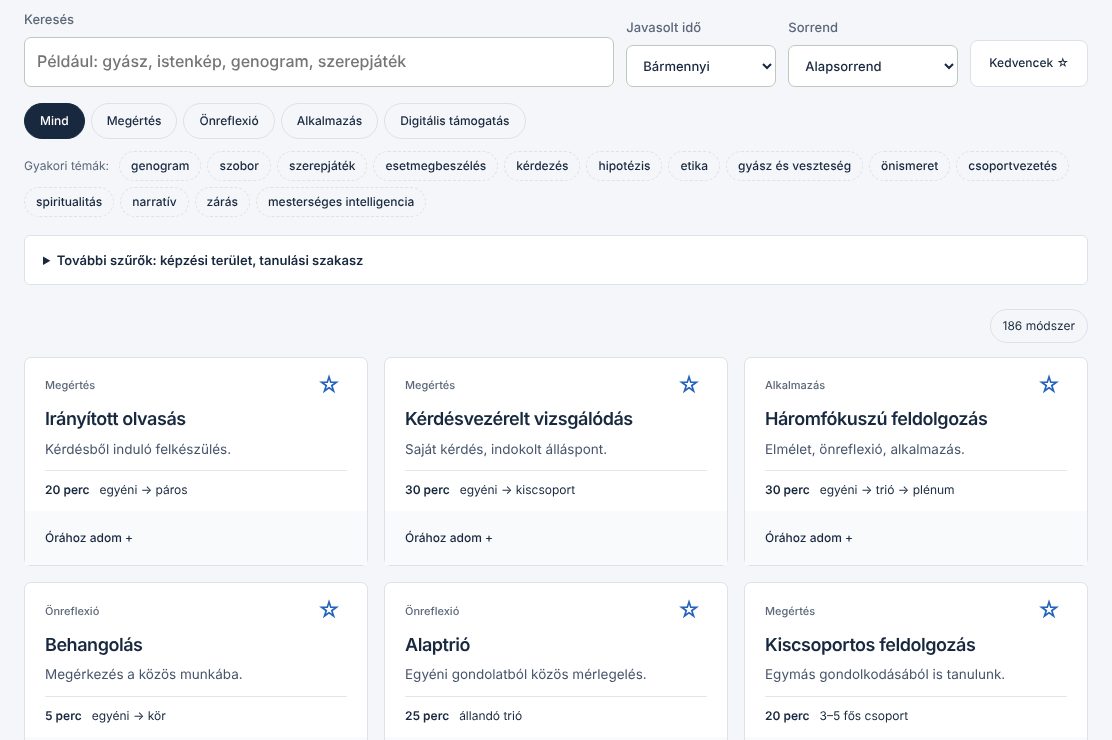Filter by esetmegbeszélés topic
Viewport: 1112px width, 740px height.
[x=435, y=166]
